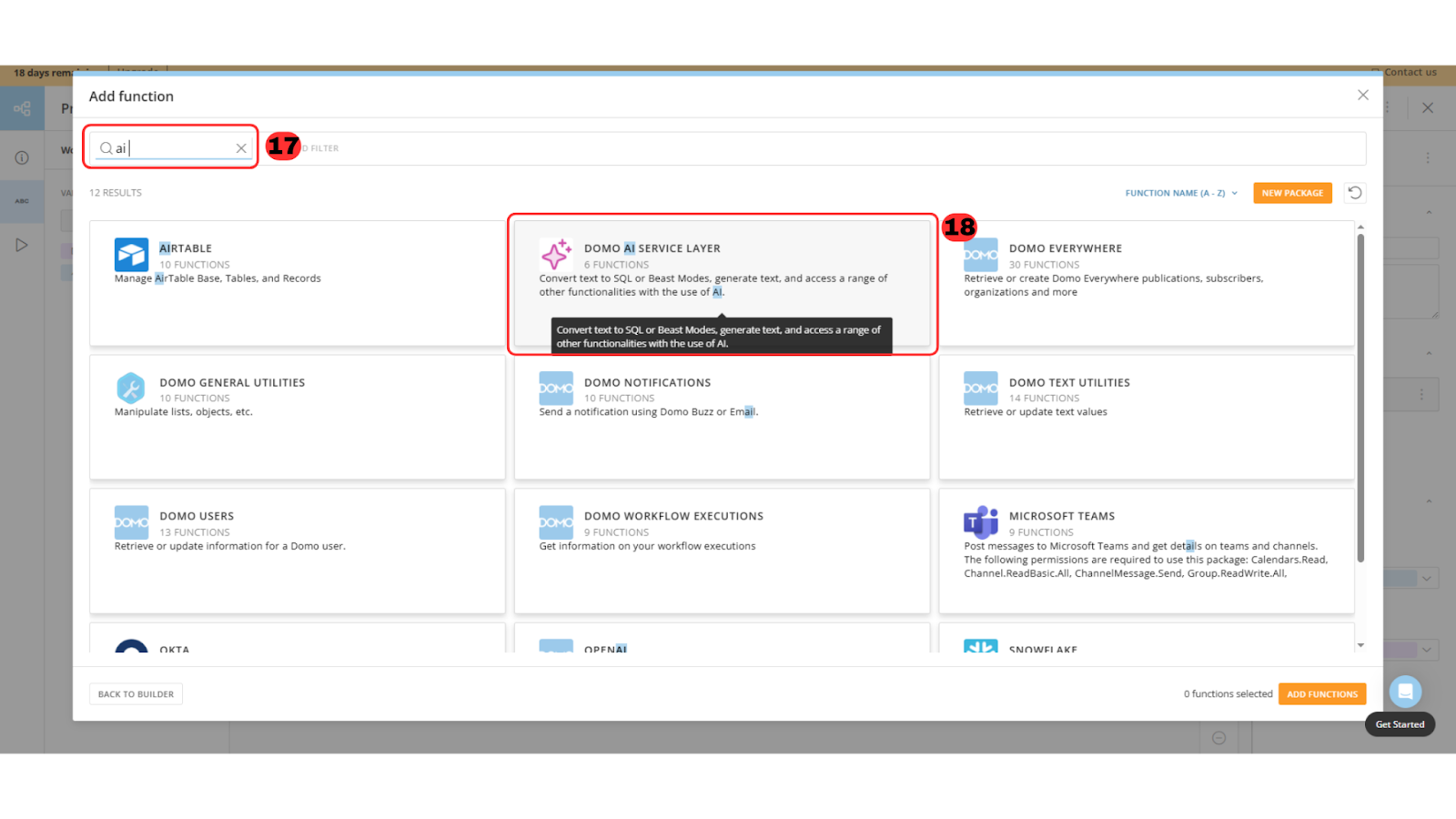Click the info icon in background sidebar

point(22,157)
